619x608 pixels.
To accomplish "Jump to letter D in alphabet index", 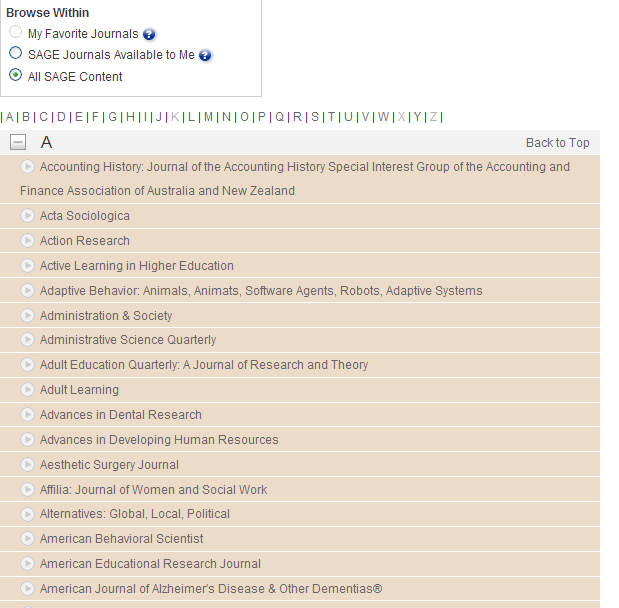I will pos(61,117).
